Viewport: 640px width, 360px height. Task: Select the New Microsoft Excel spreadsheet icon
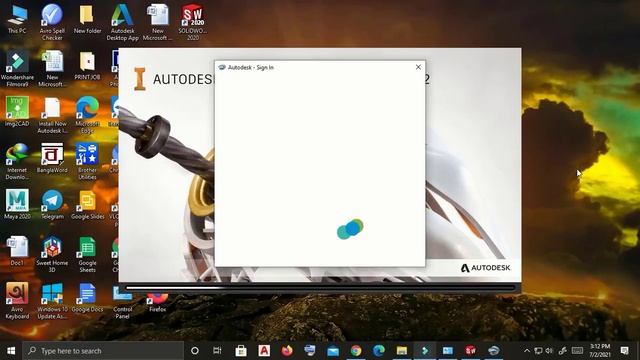(52, 69)
